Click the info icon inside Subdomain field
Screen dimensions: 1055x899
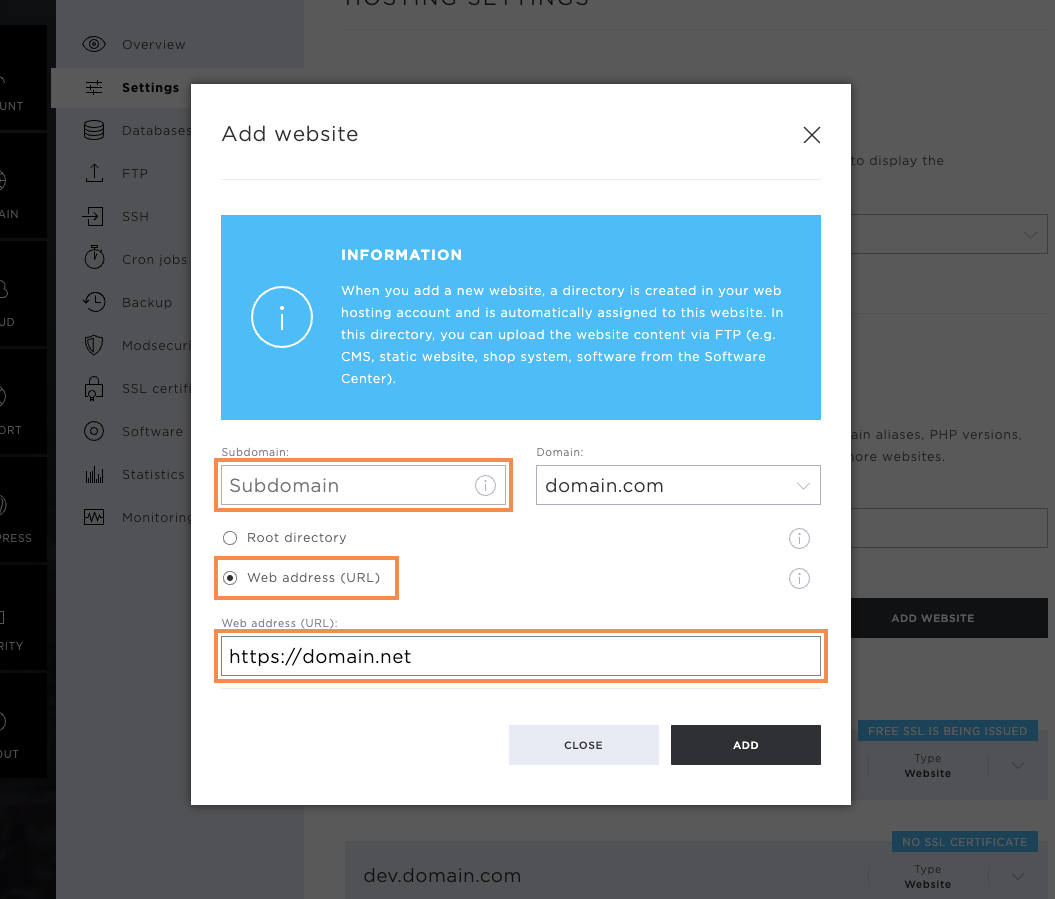point(485,485)
